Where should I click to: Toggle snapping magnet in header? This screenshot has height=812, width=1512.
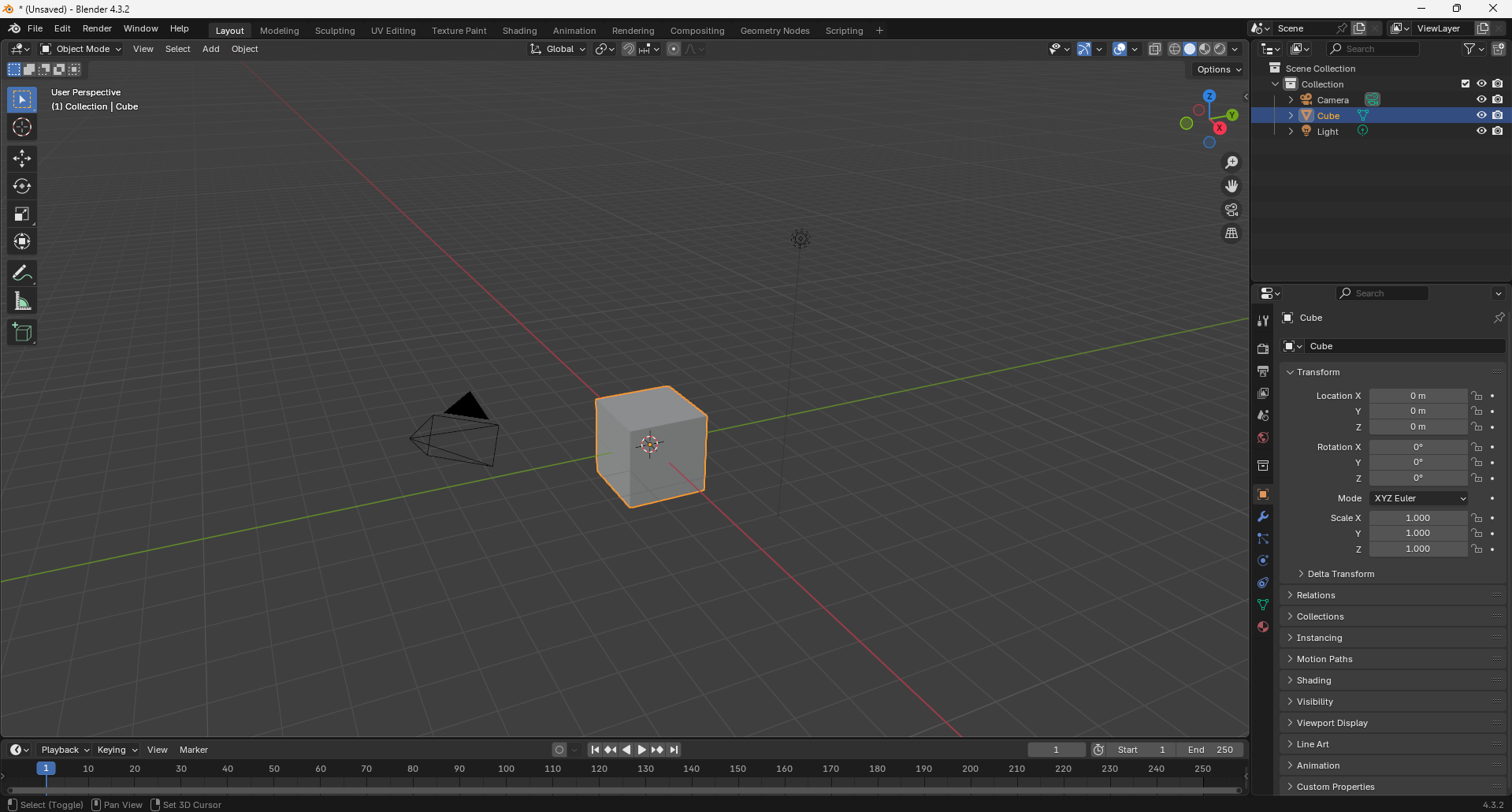[x=629, y=49]
